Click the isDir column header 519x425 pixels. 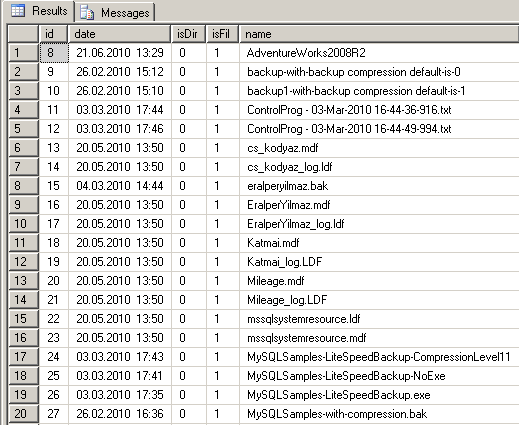(188, 34)
